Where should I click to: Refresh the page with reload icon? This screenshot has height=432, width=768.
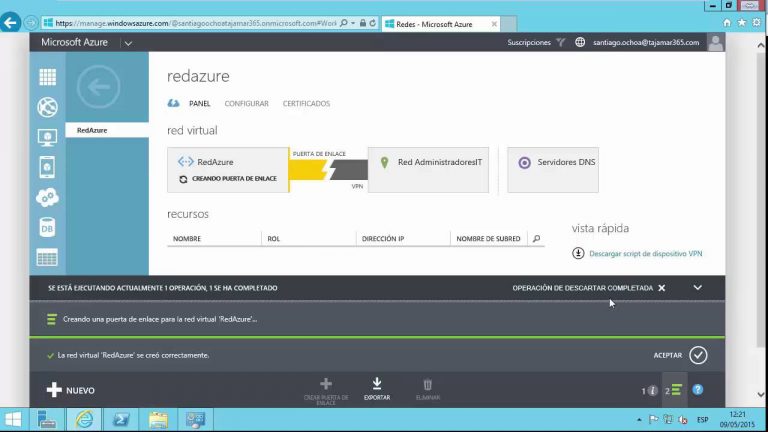click(373, 23)
